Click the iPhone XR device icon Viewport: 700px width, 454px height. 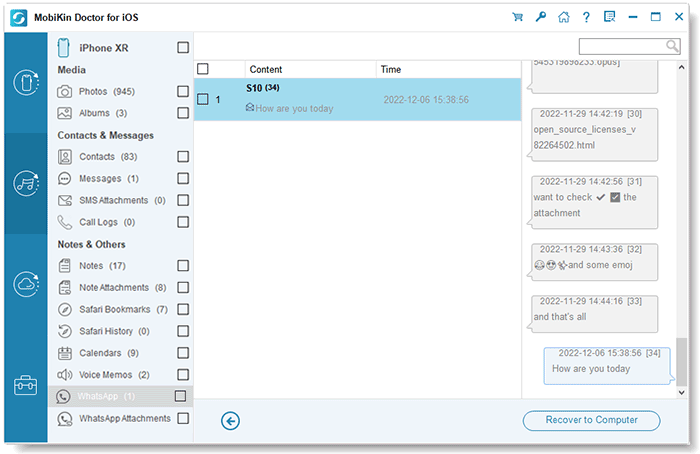pos(63,48)
